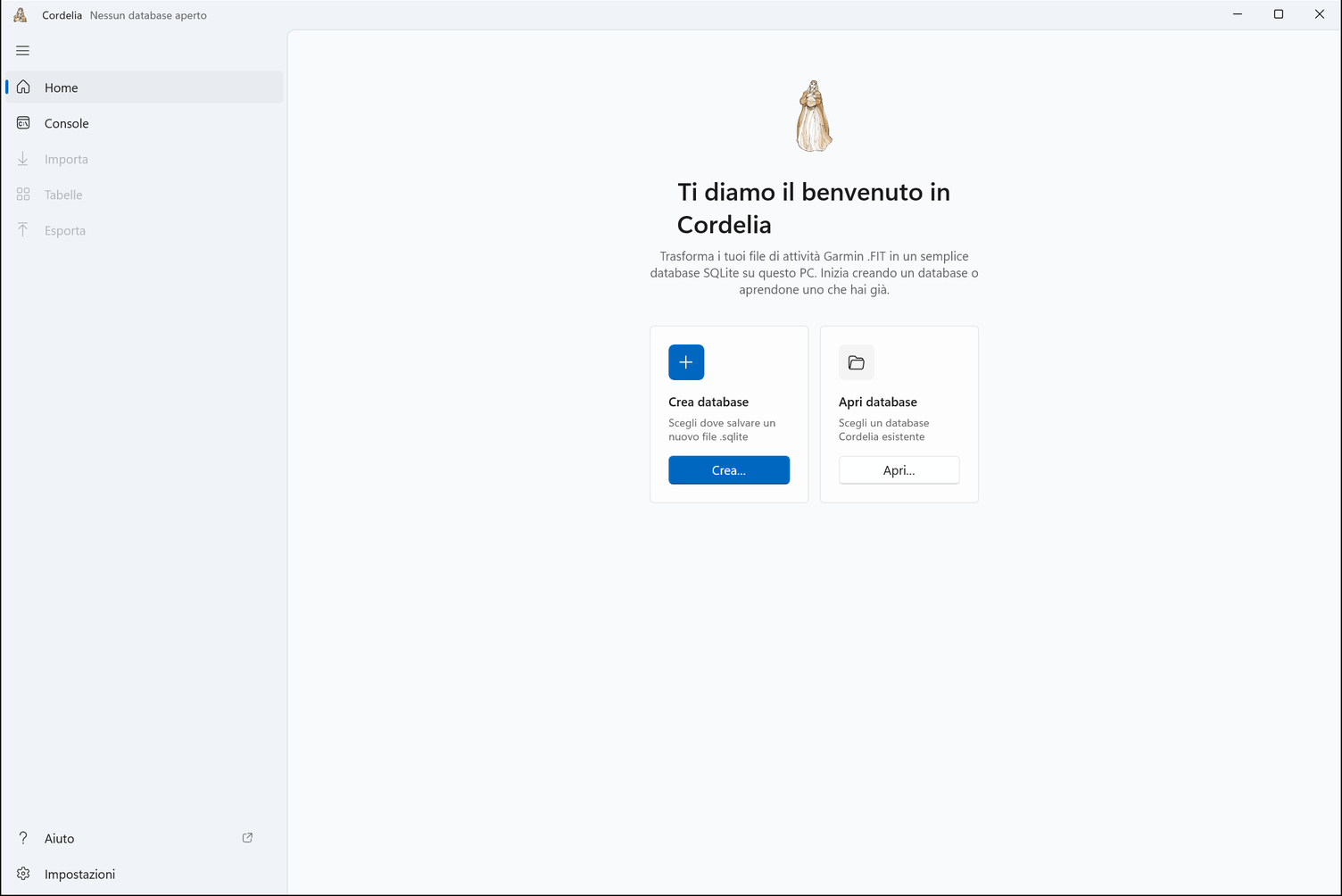The width and height of the screenshot is (1342, 896).
Task: Go to the Console page
Action: [x=144, y=122]
